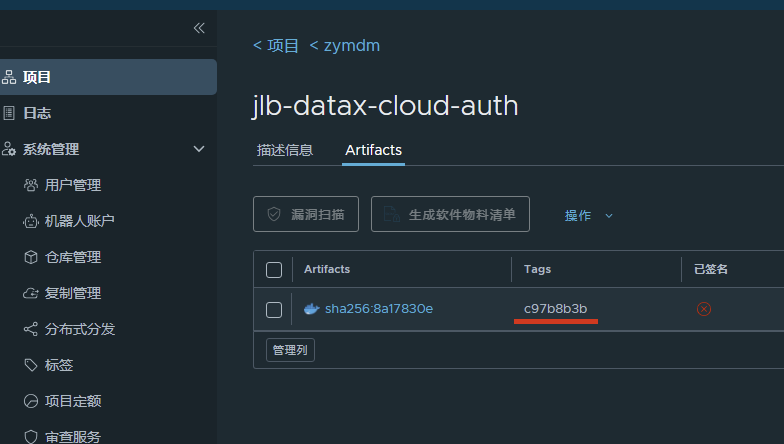
Task: Click the Labels (标签) tag icon
Action: point(30,365)
